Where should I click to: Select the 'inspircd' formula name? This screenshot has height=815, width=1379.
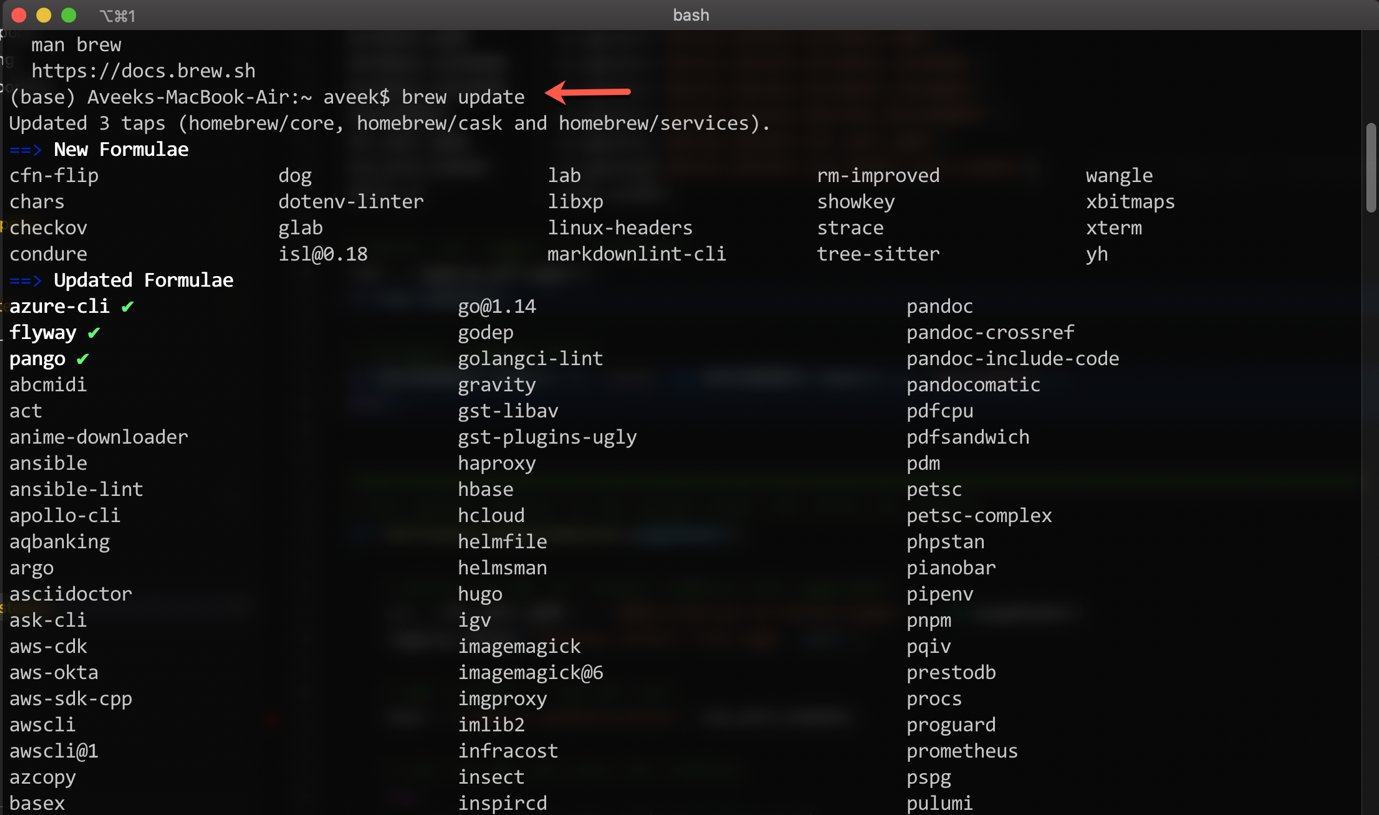(502, 803)
